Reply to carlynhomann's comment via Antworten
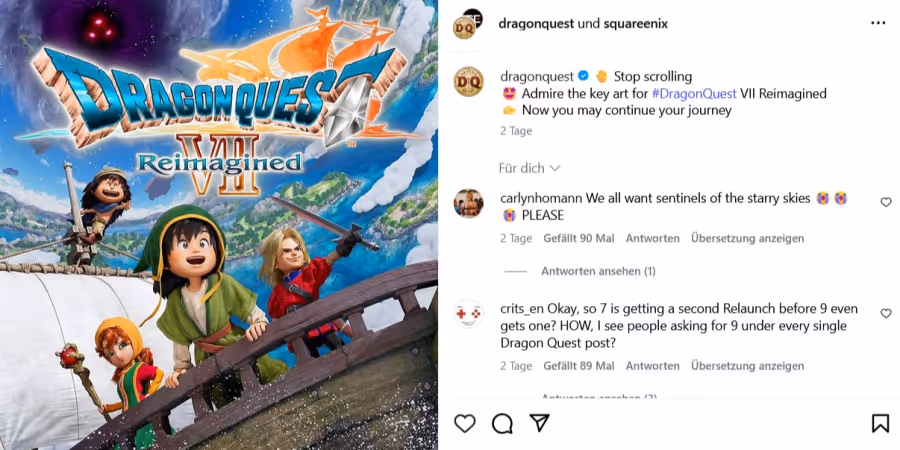900x450 pixels. pos(653,238)
